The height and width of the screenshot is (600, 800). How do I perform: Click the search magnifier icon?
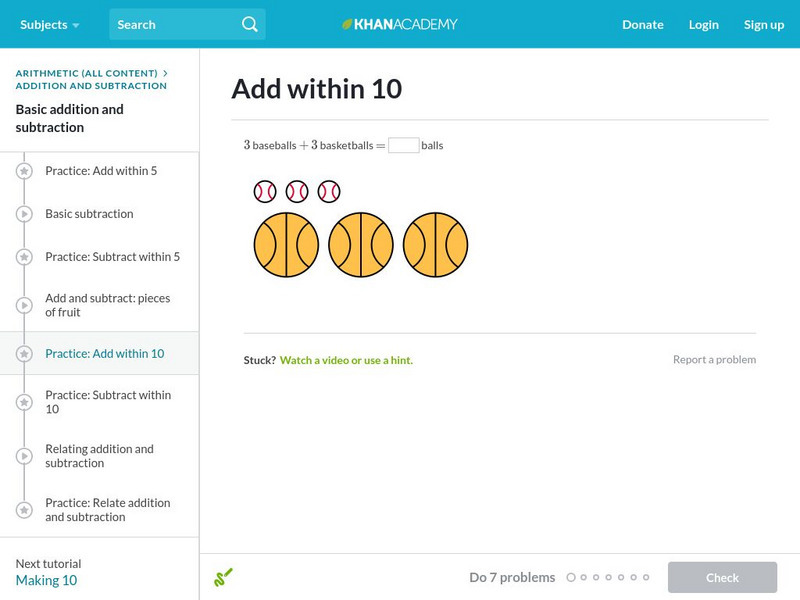pyautogui.click(x=250, y=24)
